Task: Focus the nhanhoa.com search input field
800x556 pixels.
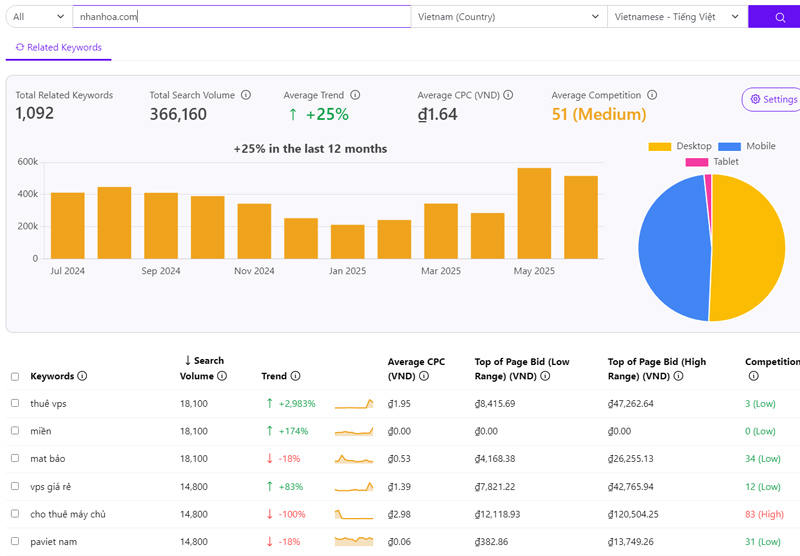Action: (242, 17)
